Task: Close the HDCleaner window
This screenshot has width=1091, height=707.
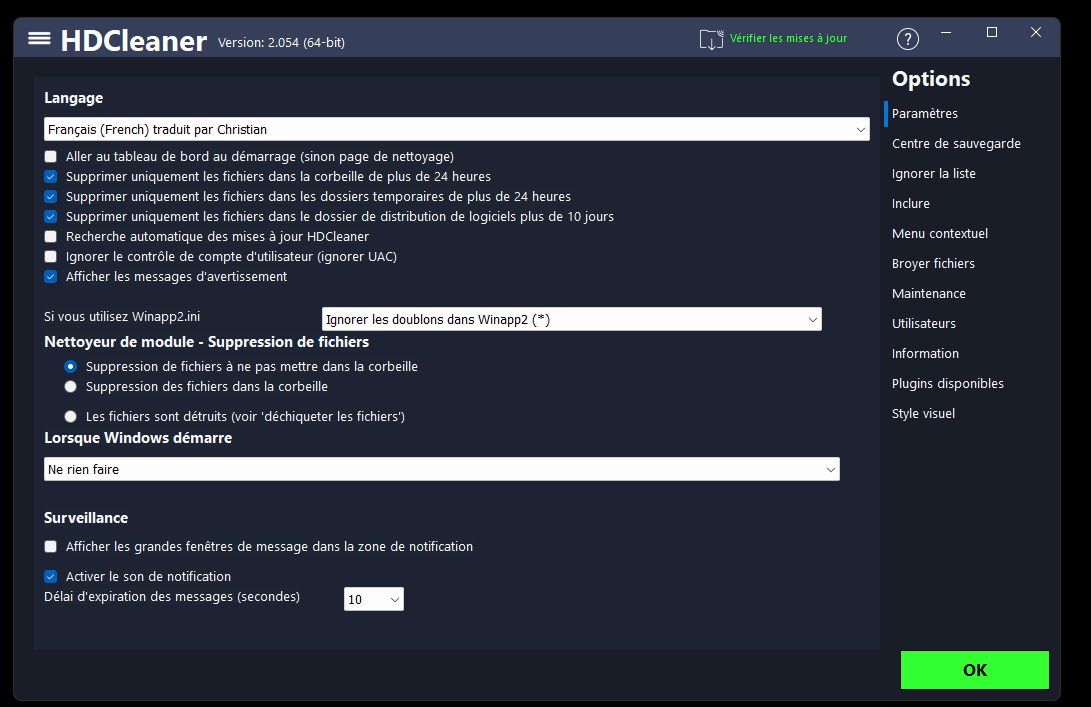Action: click(x=1036, y=33)
